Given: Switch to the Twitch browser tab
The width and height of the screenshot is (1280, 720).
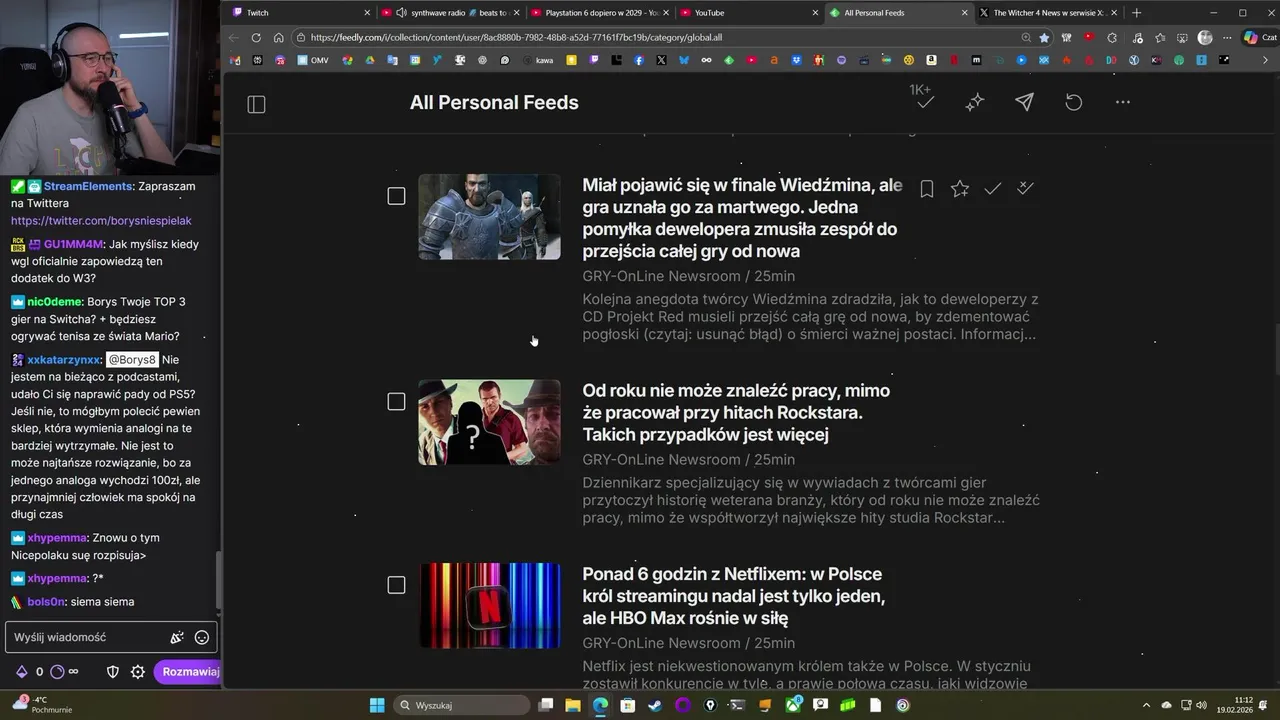Looking at the screenshot, I should click(298, 13).
